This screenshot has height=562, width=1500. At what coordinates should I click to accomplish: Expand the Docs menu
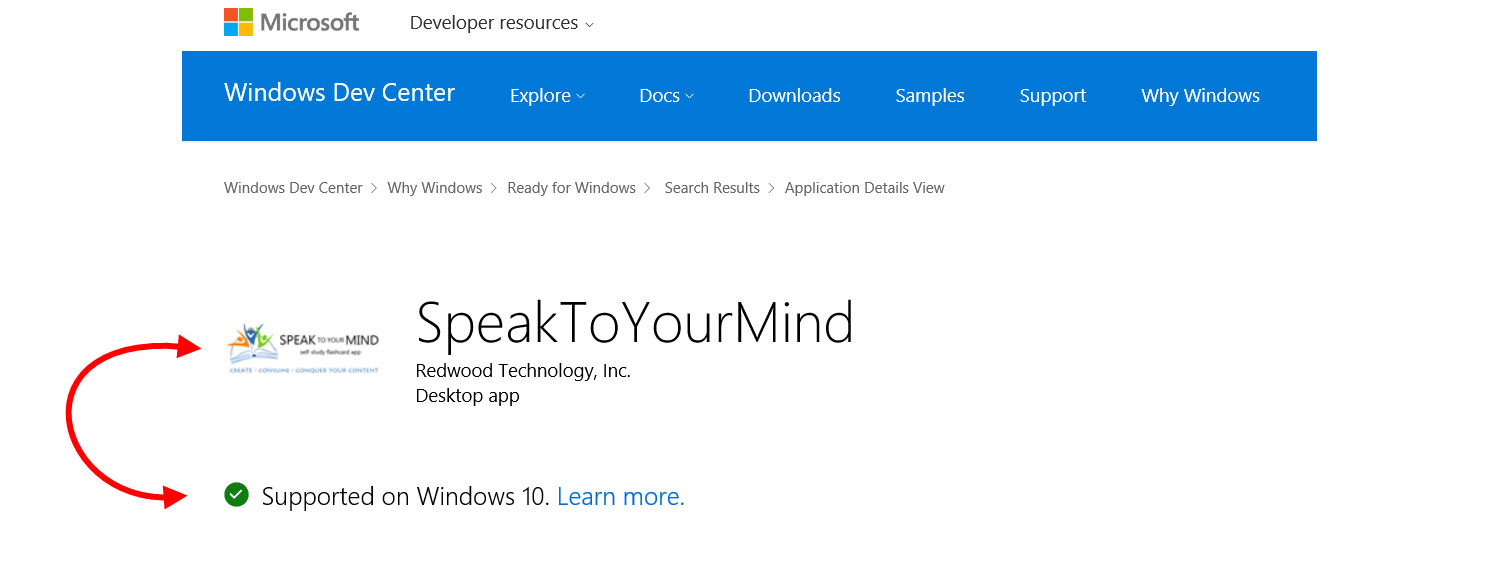[x=666, y=96]
